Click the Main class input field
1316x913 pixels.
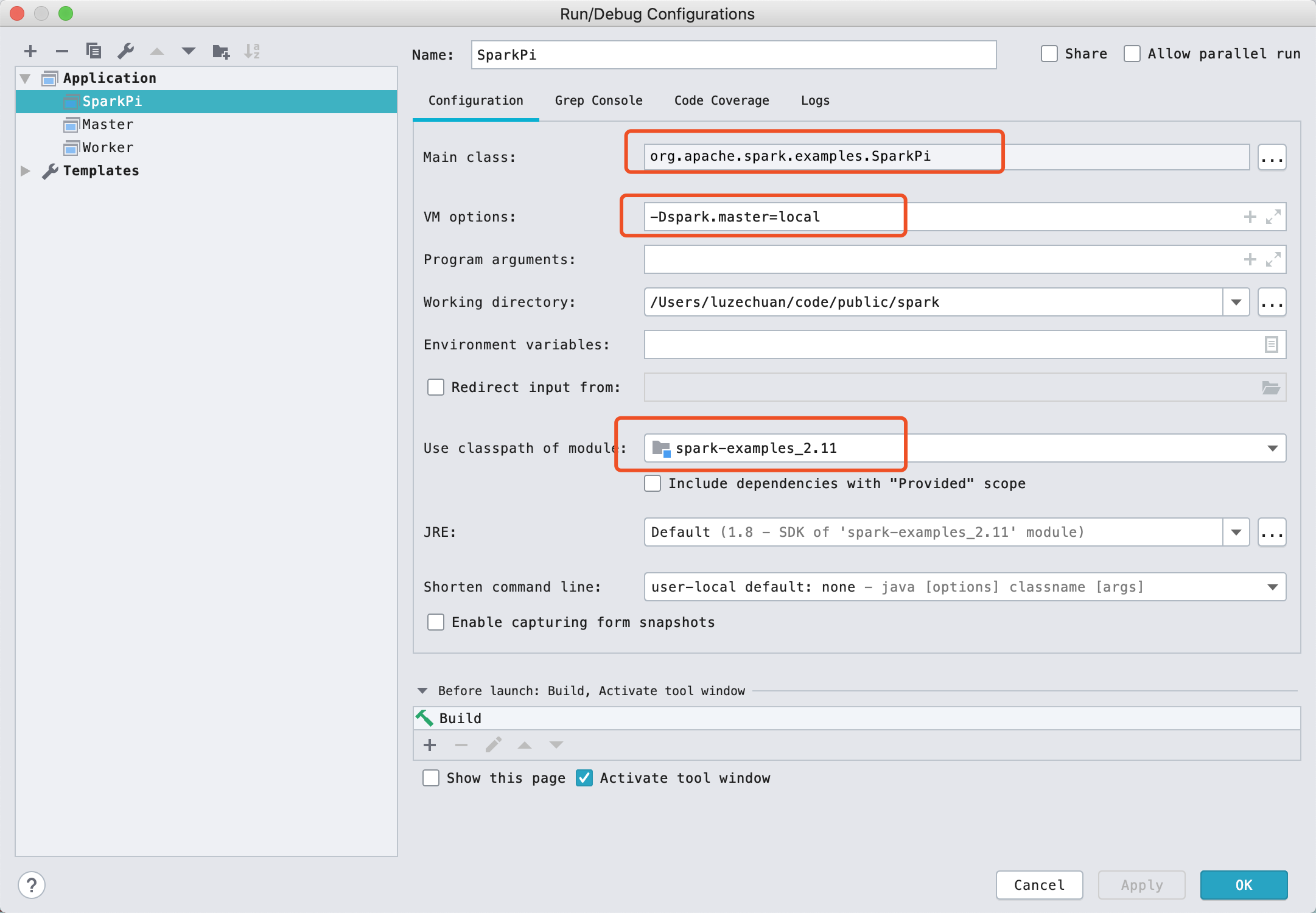[x=947, y=157]
